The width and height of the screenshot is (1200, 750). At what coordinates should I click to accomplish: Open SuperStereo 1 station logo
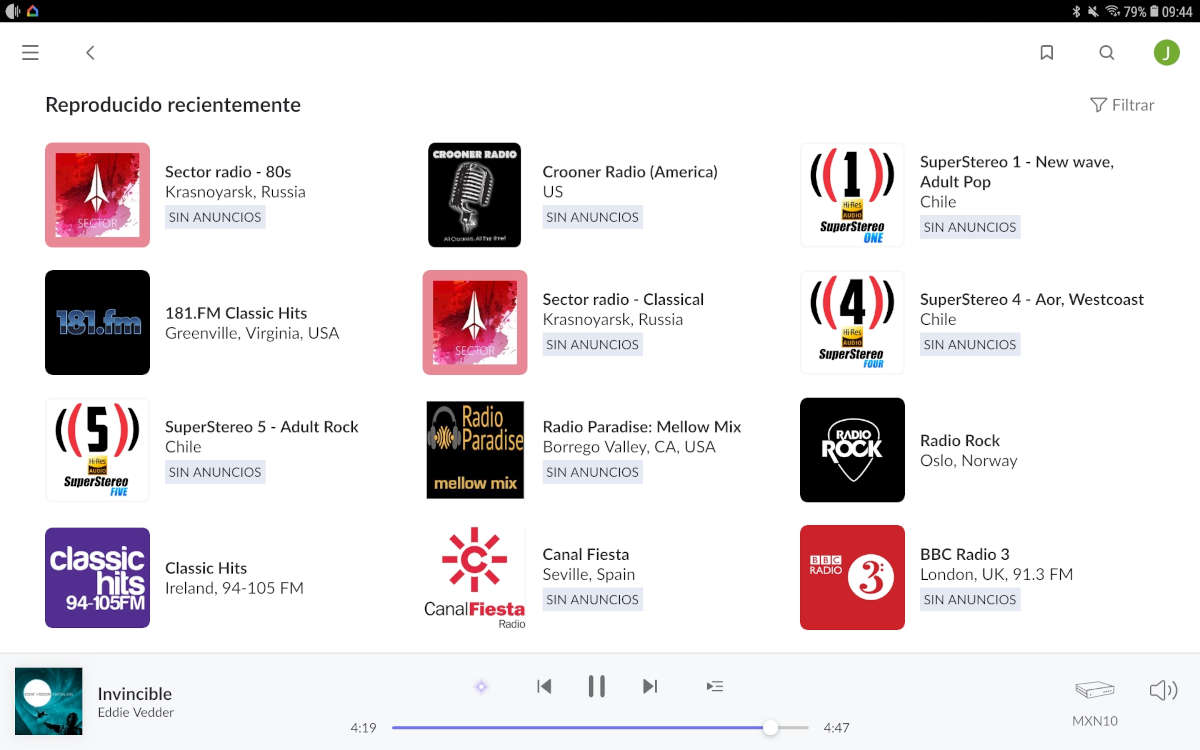(852, 195)
